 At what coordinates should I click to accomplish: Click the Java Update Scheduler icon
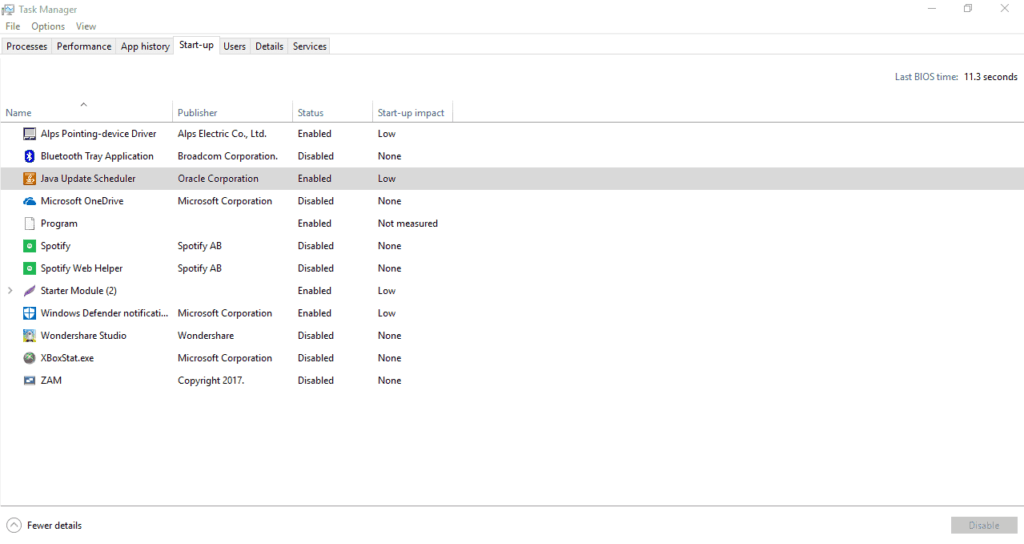coord(29,178)
